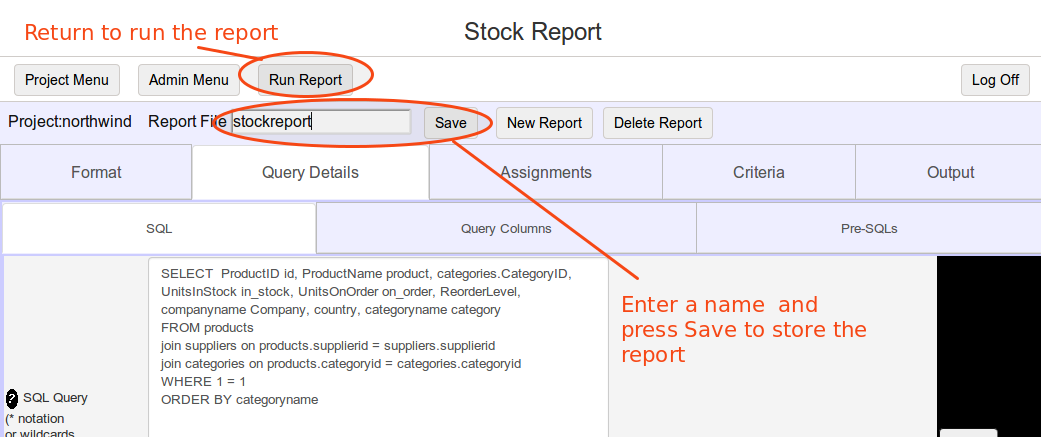Viewport: 1041px width, 437px height.
Task: Open the Project Menu
Action: tap(67, 80)
